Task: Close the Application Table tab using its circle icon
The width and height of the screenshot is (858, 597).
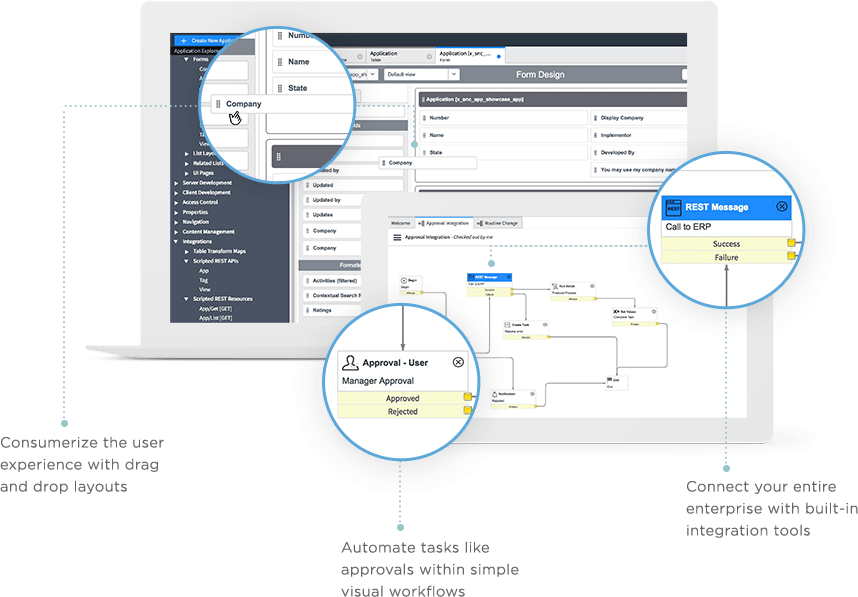Action: (x=429, y=56)
